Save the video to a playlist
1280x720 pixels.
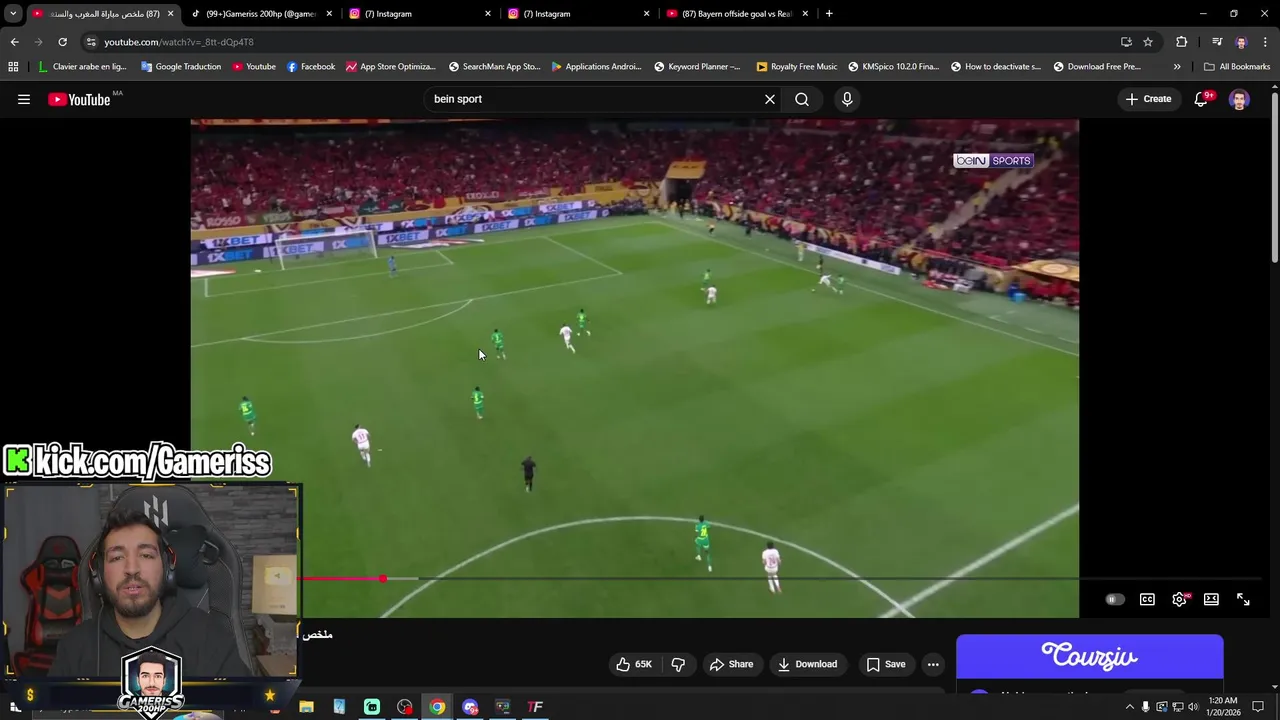click(x=886, y=664)
